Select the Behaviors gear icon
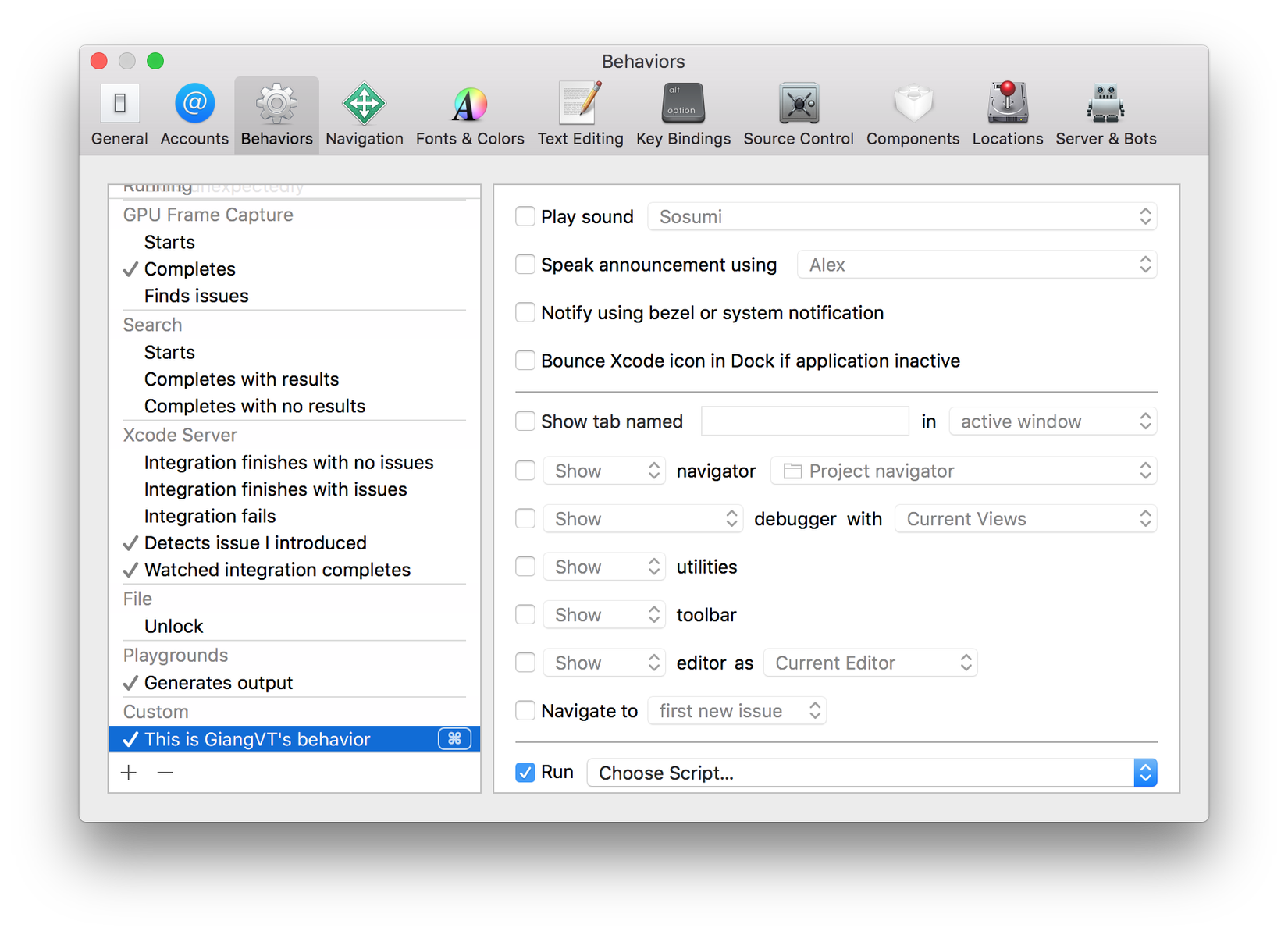Viewport: 1288px width, 935px height. point(276,115)
